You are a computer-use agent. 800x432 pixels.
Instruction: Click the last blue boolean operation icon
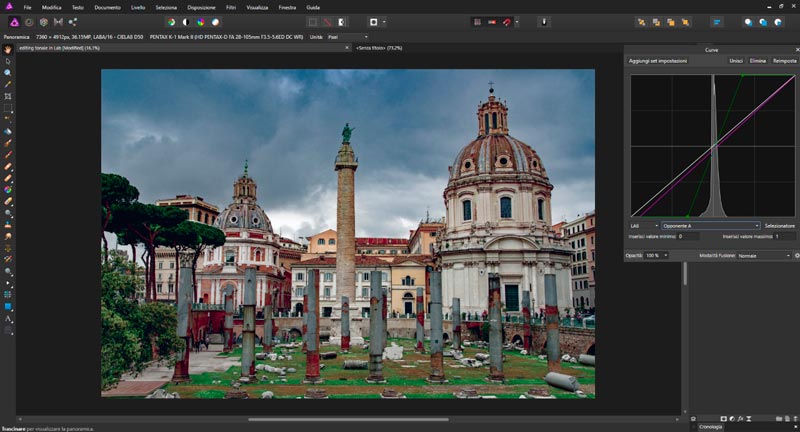[778, 22]
